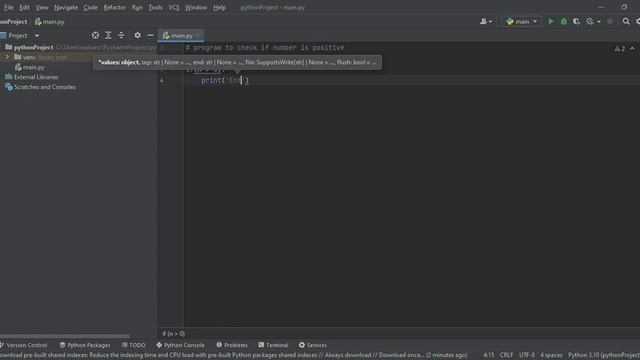The width and height of the screenshot is (640, 360).
Task: Open the Python Console tool window
Action: click(180, 345)
